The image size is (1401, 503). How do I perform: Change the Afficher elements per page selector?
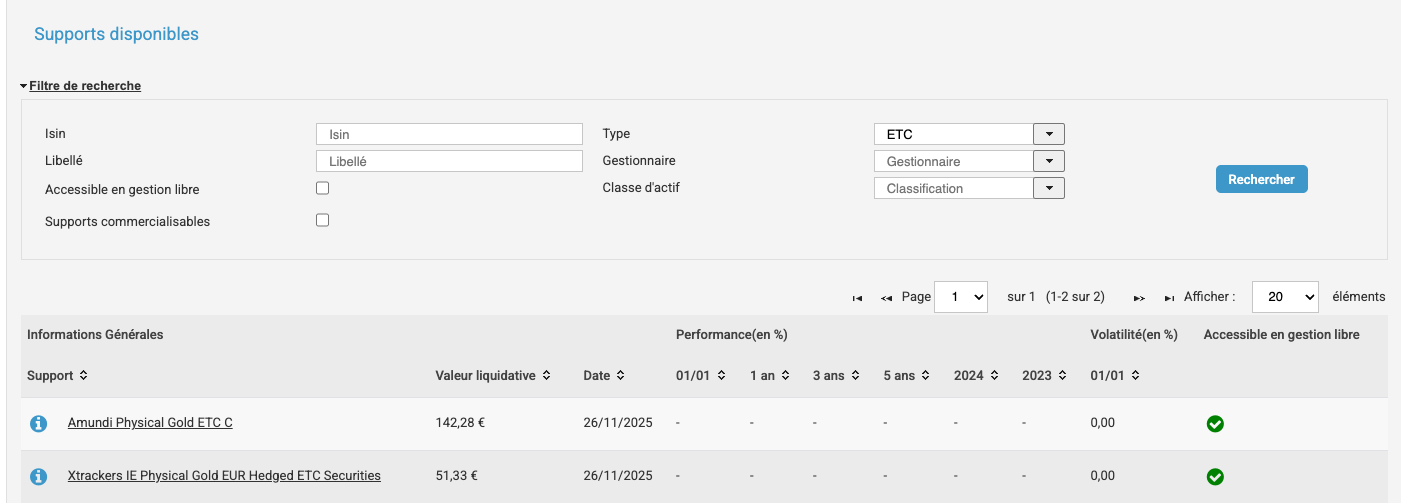point(1285,297)
